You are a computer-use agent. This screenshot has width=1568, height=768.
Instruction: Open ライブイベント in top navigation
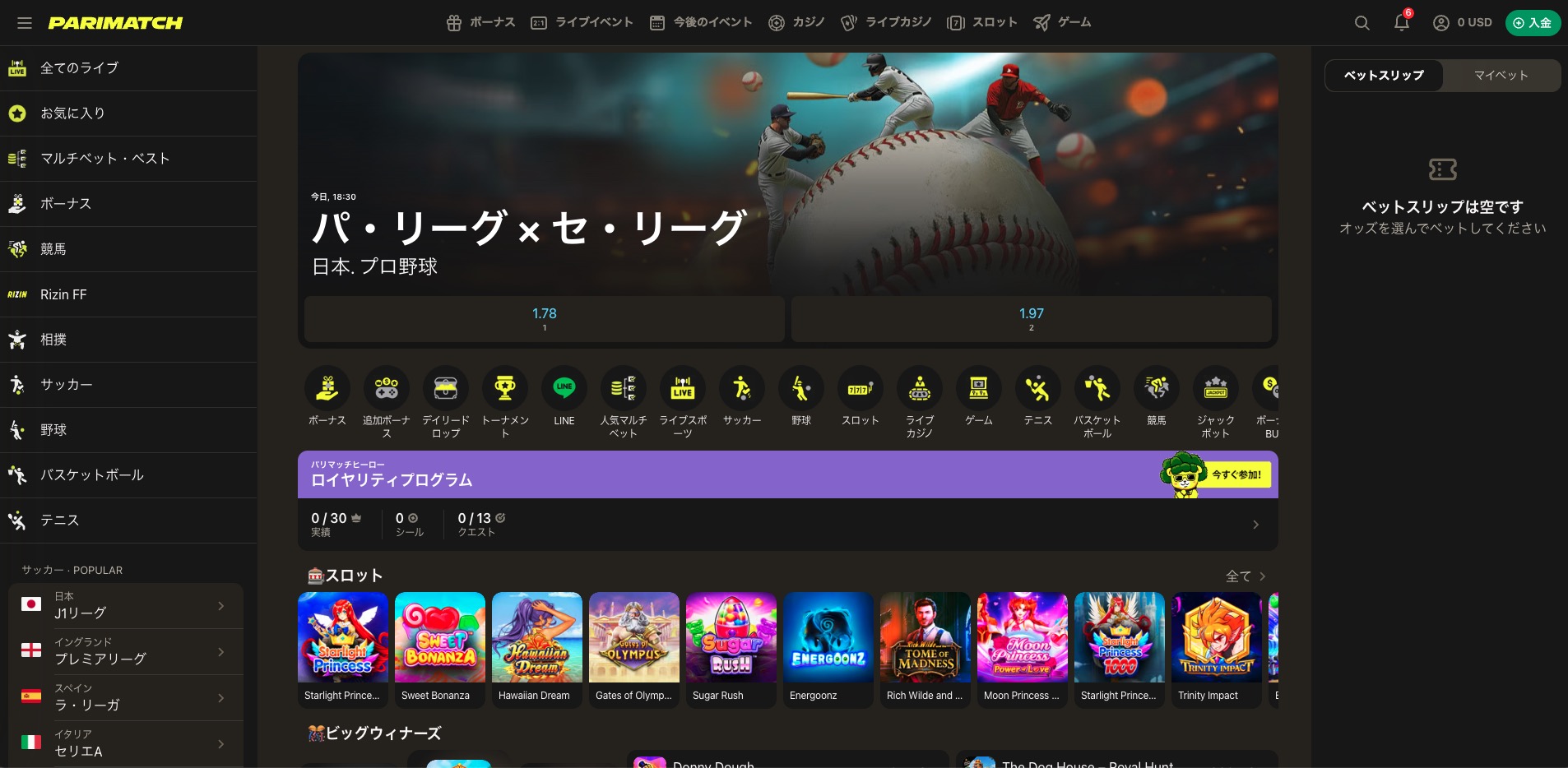coord(582,23)
